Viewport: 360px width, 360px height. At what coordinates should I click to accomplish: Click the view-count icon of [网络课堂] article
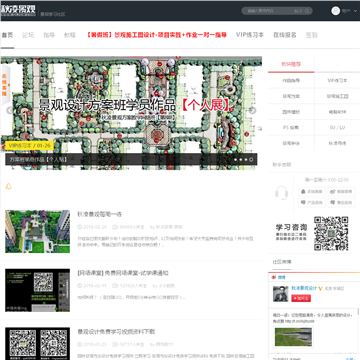tap(115, 286)
